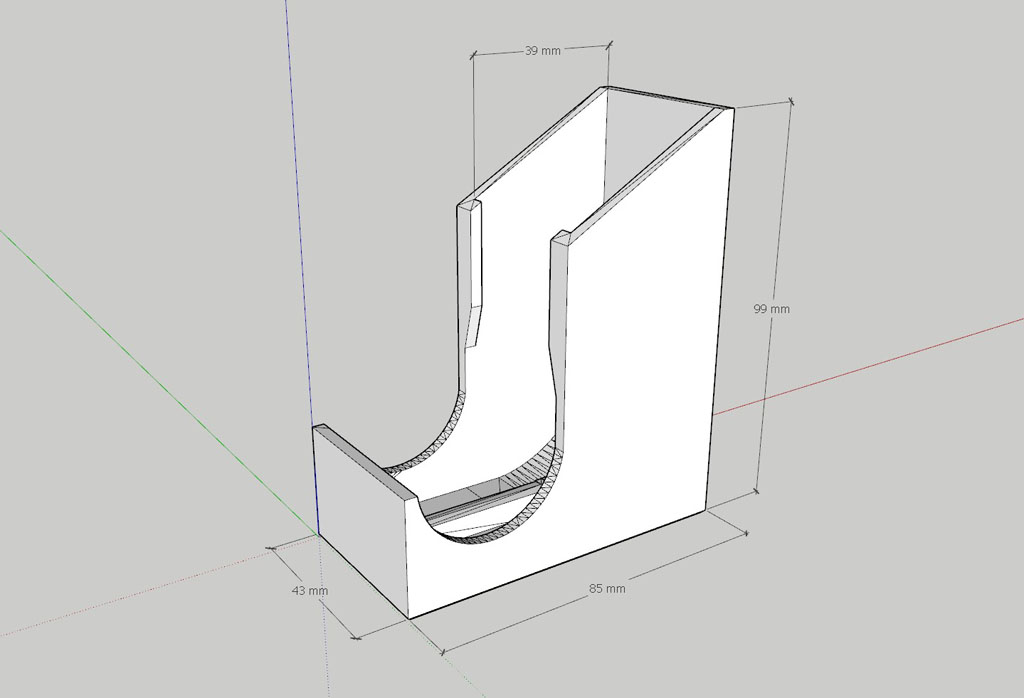Click the 85 mm length dimension label
This screenshot has height=698, width=1024.
pos(607,589)
